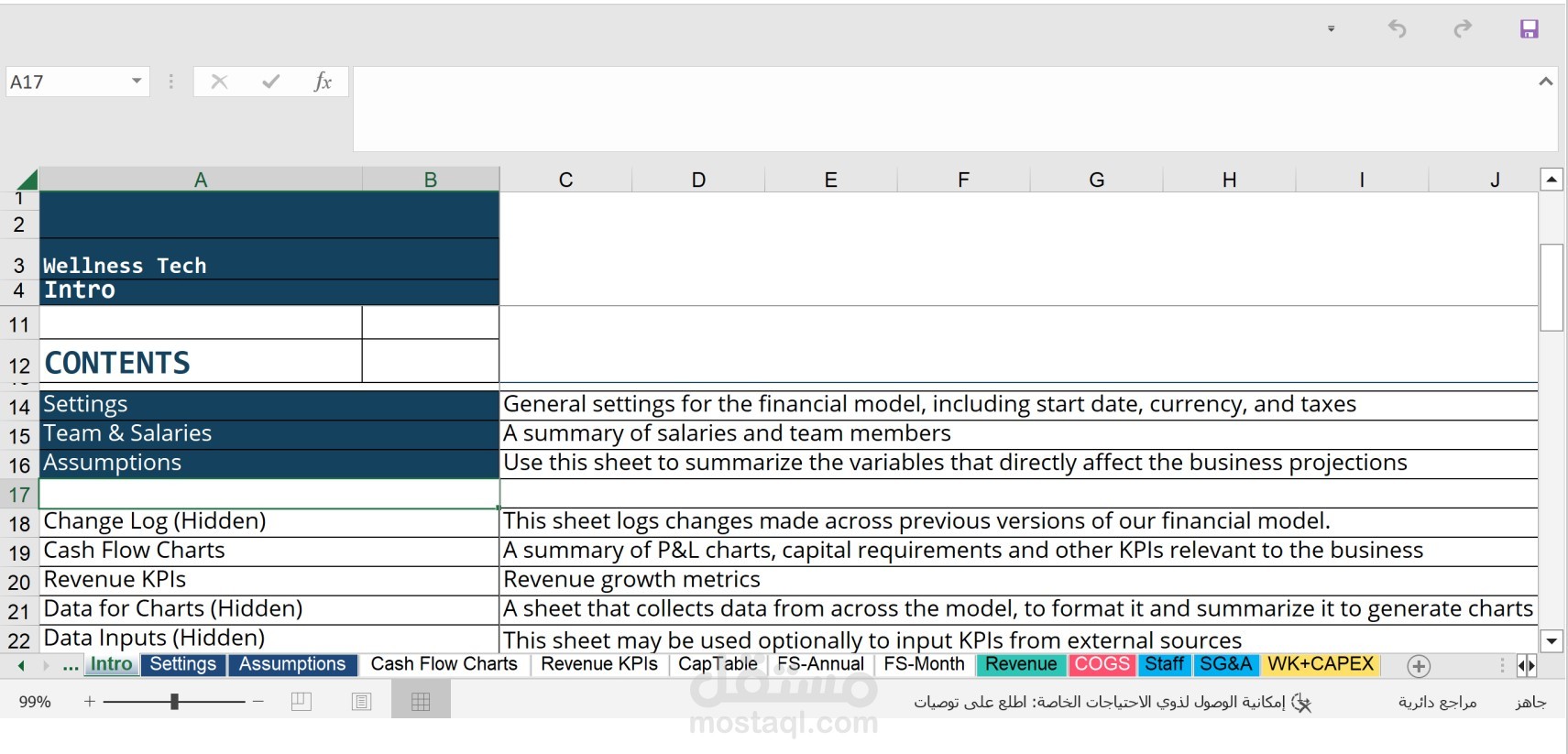The image size is (1568, 754).
Task: Switch to the Cash Flow Charts tab
Action: pyautogui.click(x=444, y=664)
